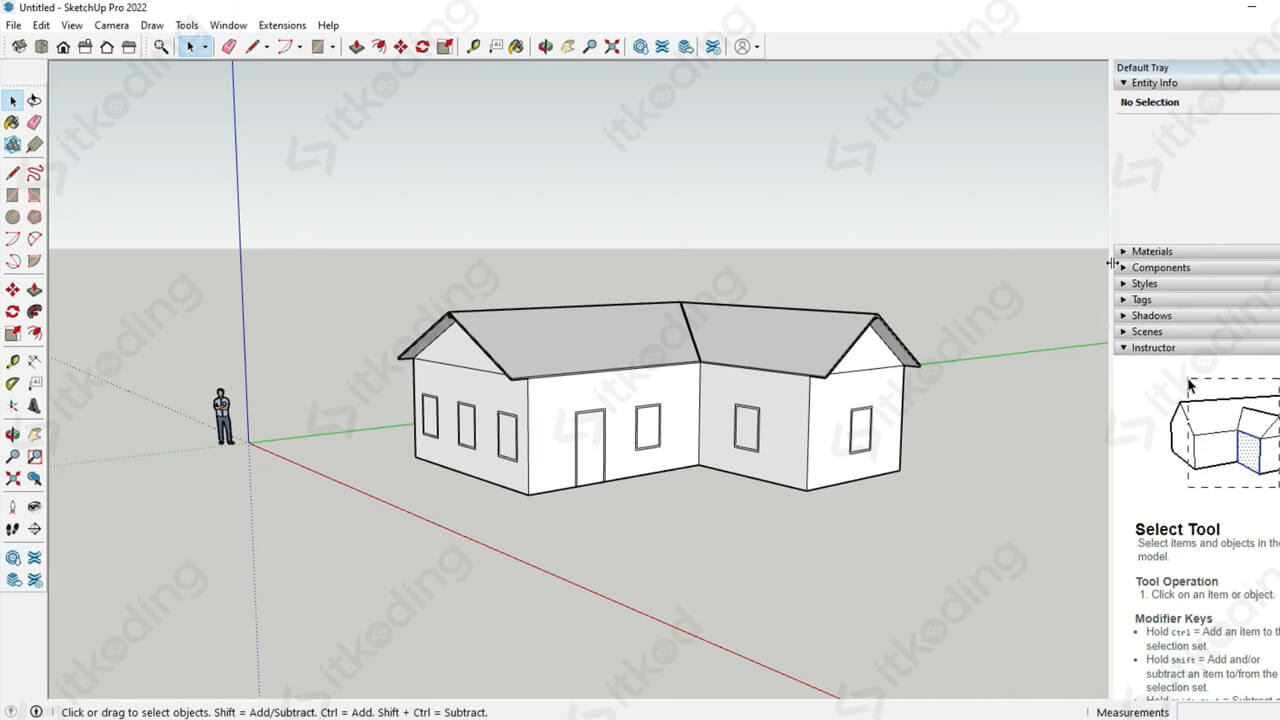This screenshot has width=1280, height=720.
Task: Select Walk footprints tool
Action: (12, 529)
